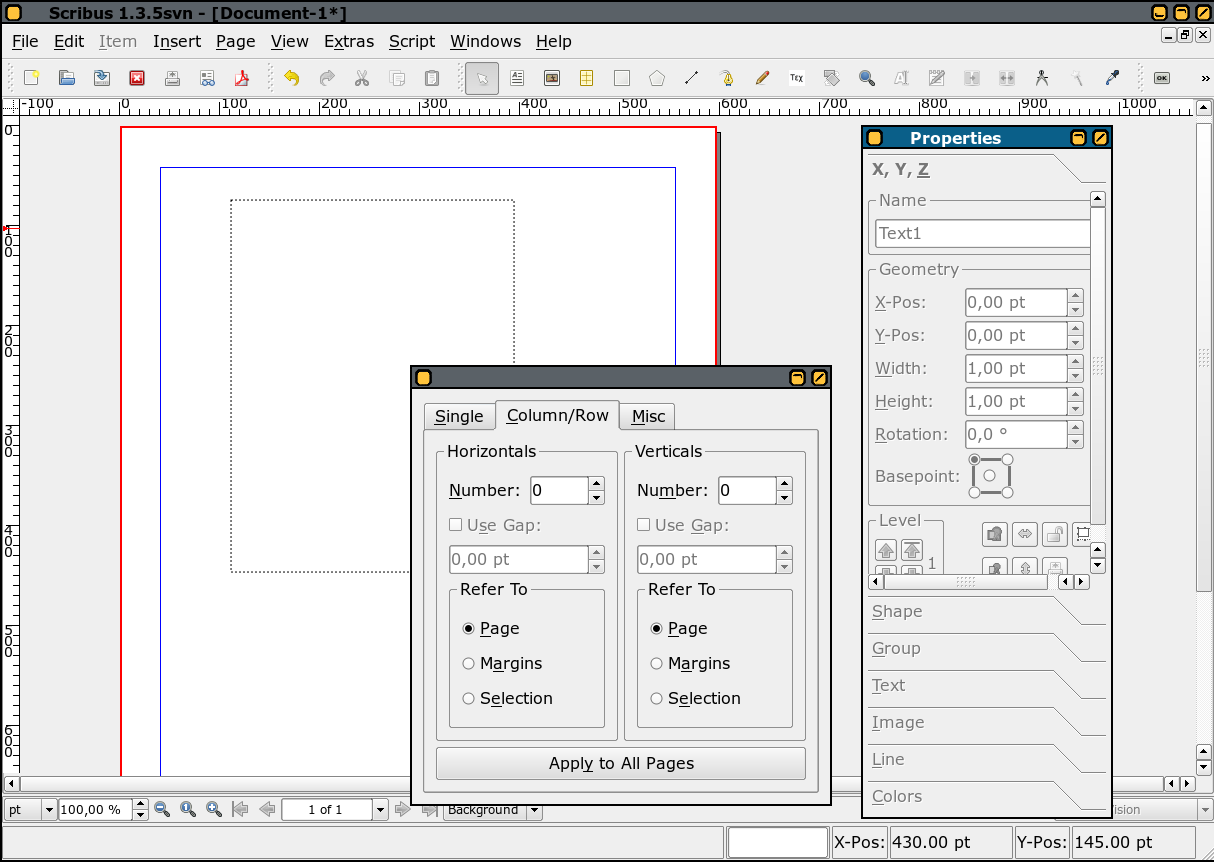This screenshot has width=1214, height=862.
Task: Select Selection radio under Horizontals Refer To
Action: click(468, 699)
